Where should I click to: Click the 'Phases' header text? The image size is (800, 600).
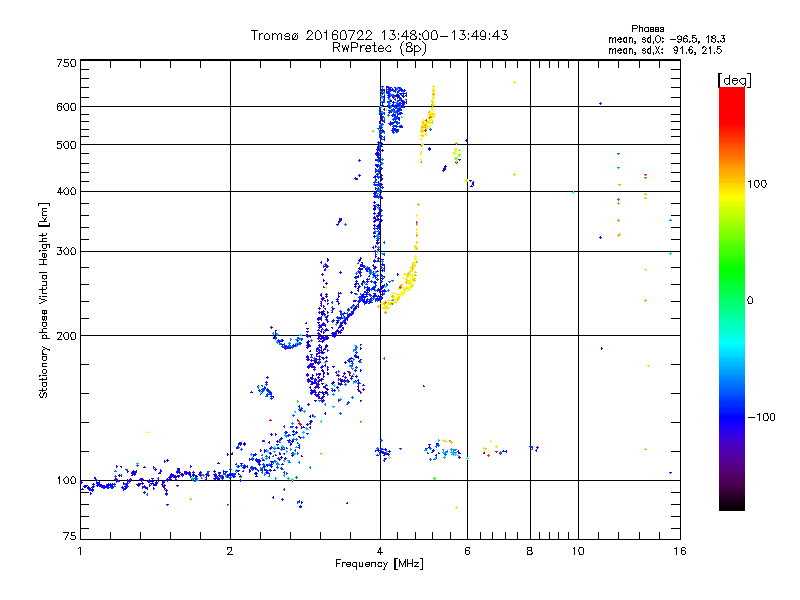point(647,29)
